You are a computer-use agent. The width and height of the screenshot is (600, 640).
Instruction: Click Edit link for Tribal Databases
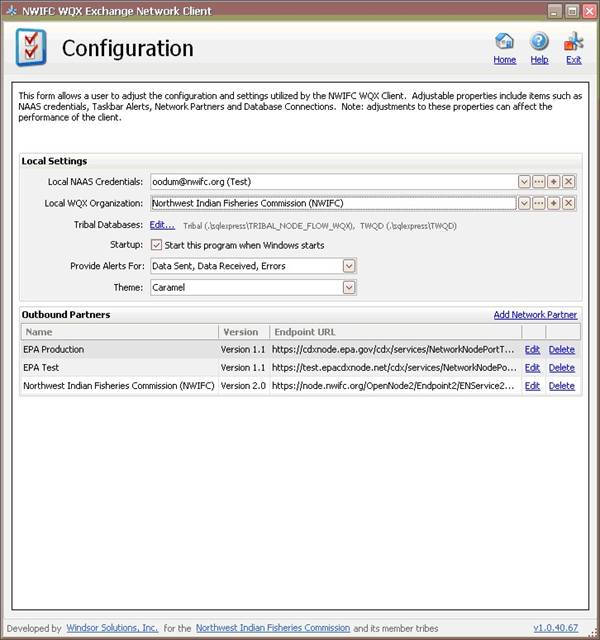pyautogui.click(x=162, y=225)
